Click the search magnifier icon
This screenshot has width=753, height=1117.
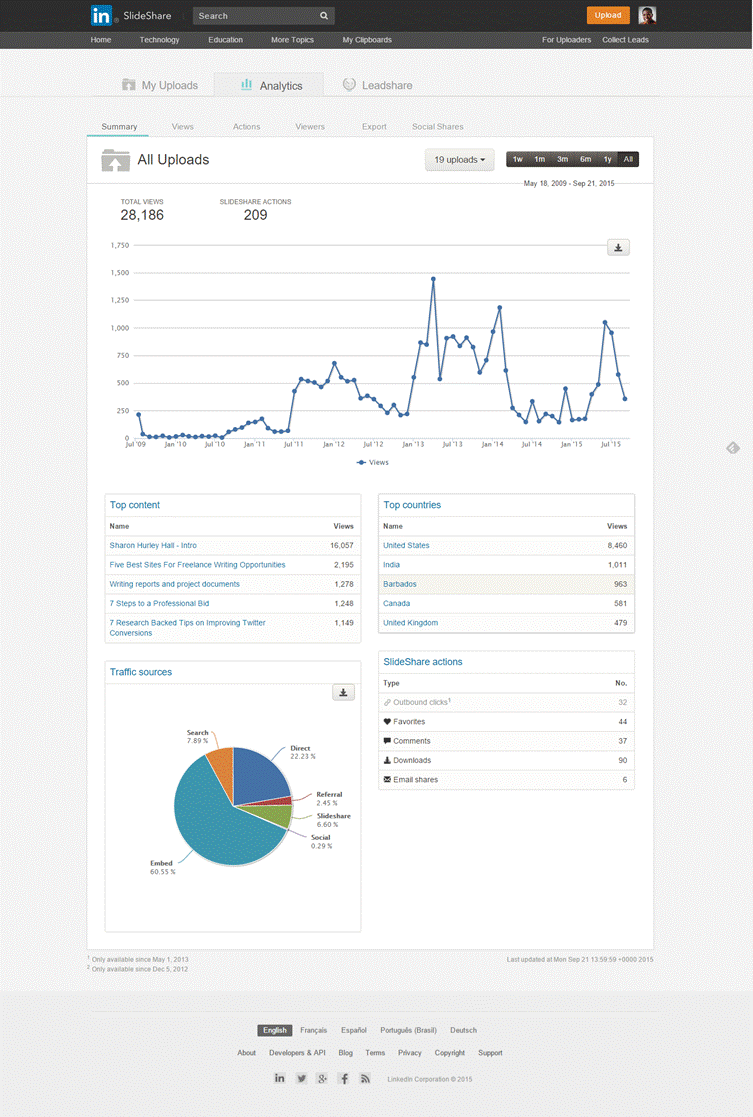click(x=324, y=16)
